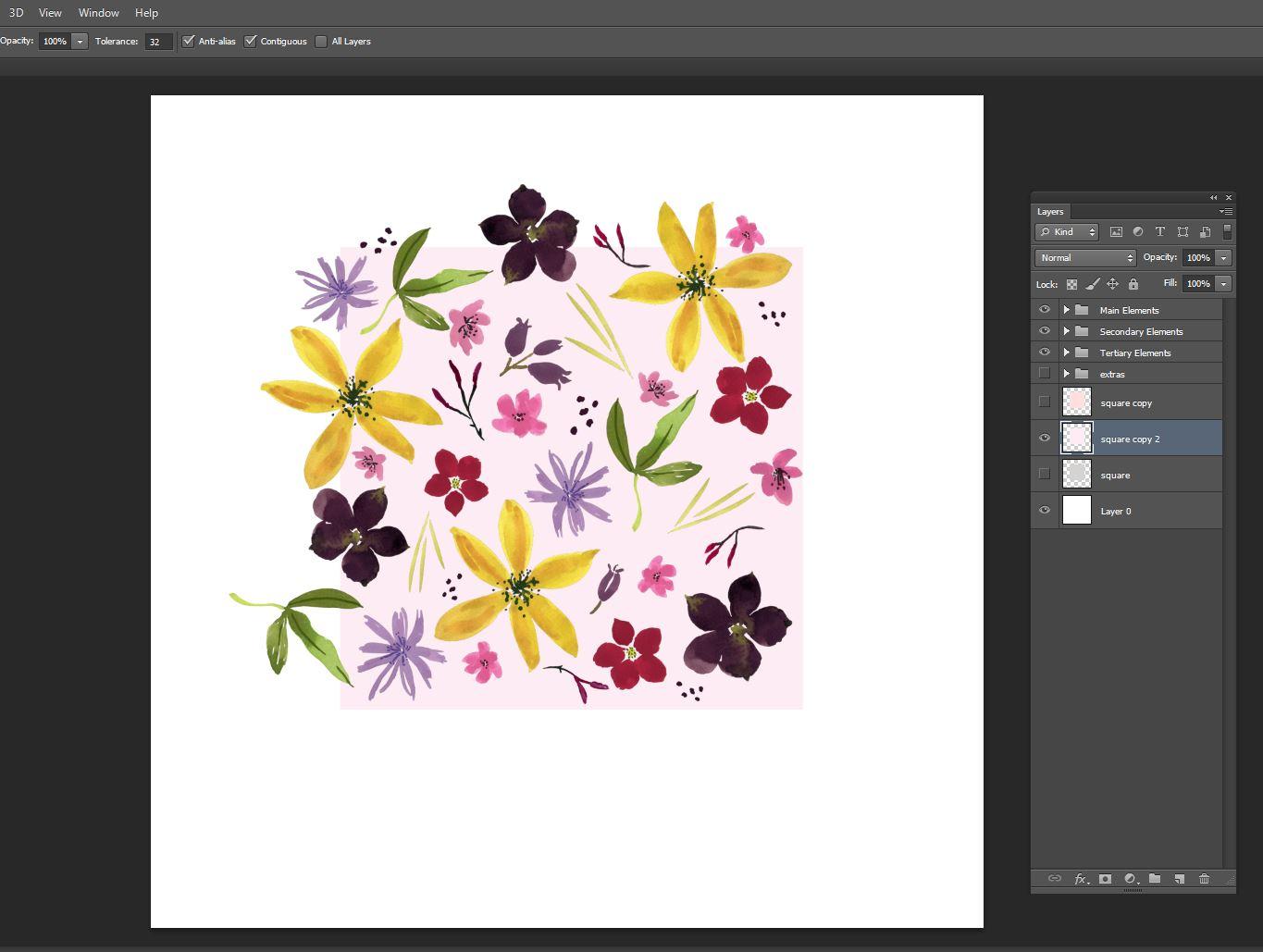
Task: Filter layers by adjustment layers icon
Action: [x=1138, y=232]
